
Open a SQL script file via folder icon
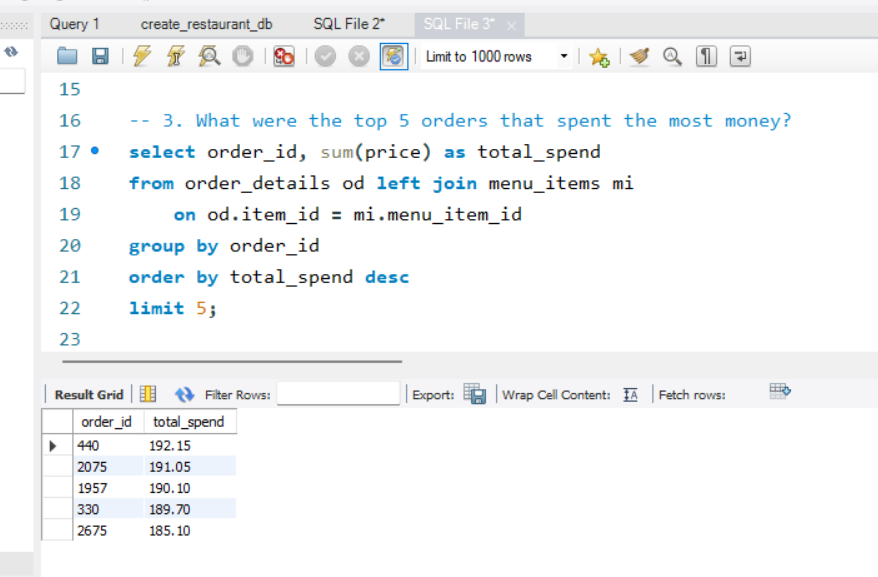point(67,57)
